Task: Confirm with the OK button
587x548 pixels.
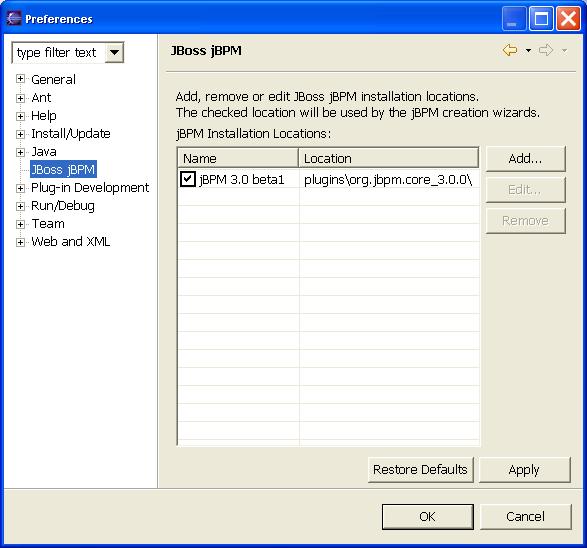Action: click(428, 517)
